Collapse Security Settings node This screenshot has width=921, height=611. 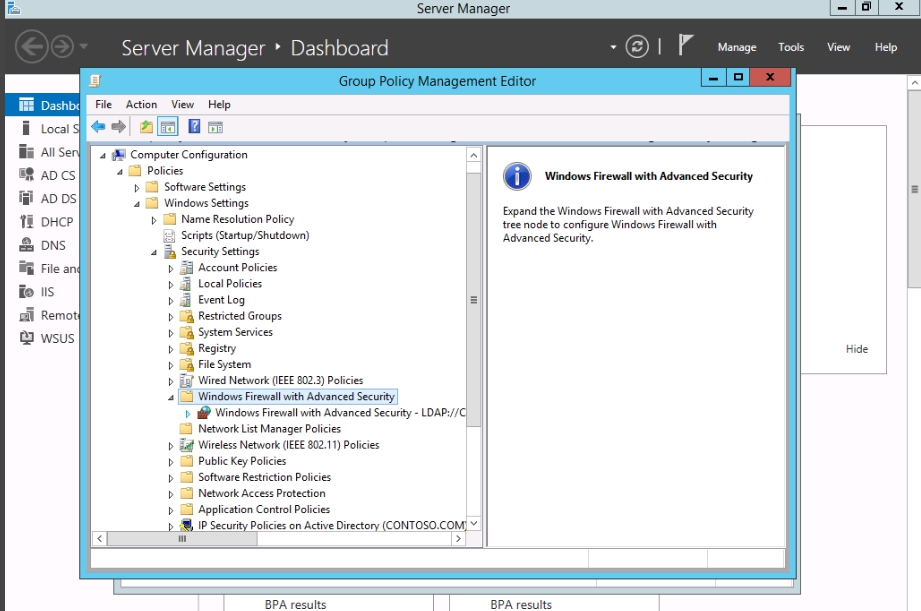[x=154, y=253]
